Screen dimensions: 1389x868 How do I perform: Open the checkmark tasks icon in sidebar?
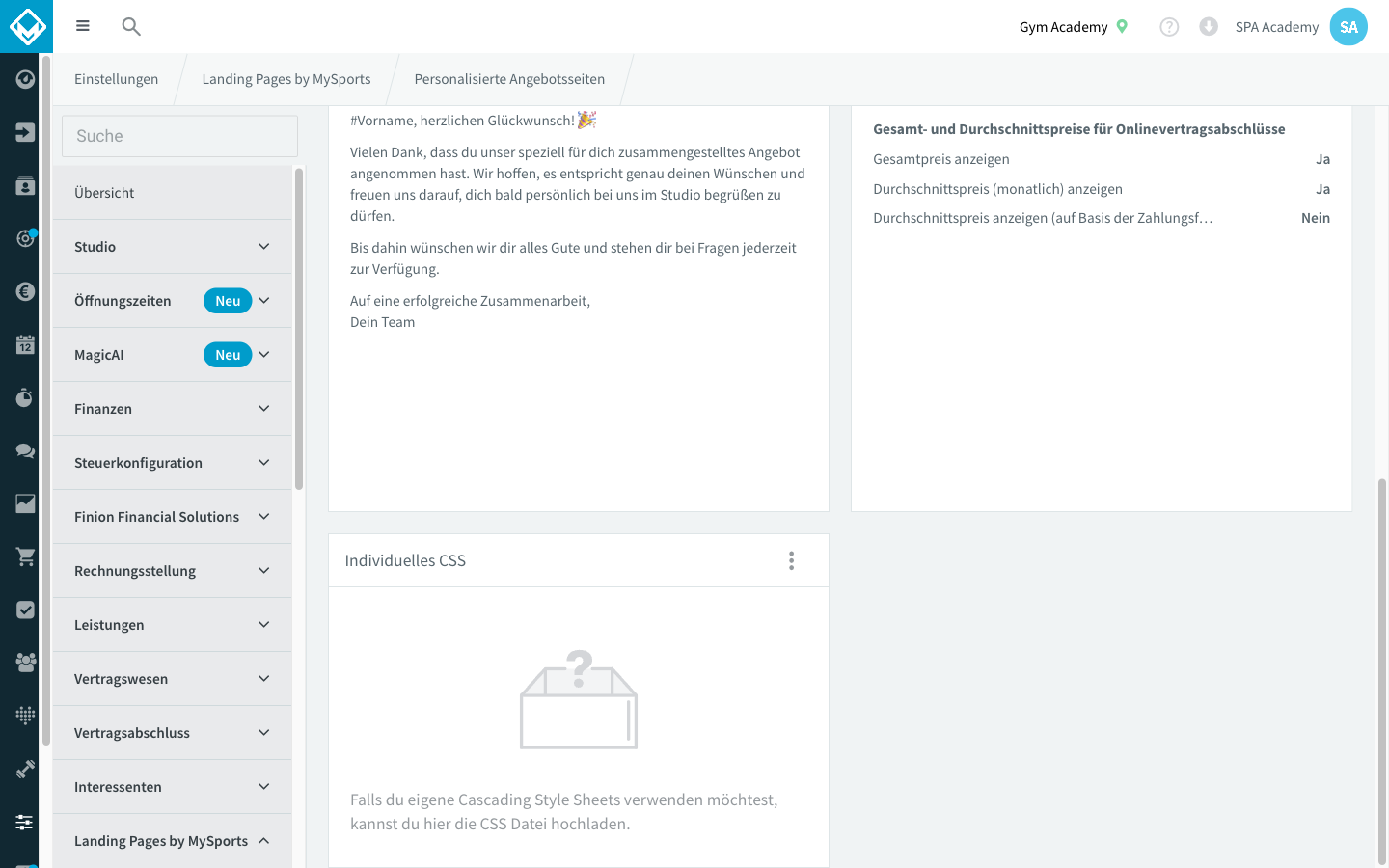point(26,610)
